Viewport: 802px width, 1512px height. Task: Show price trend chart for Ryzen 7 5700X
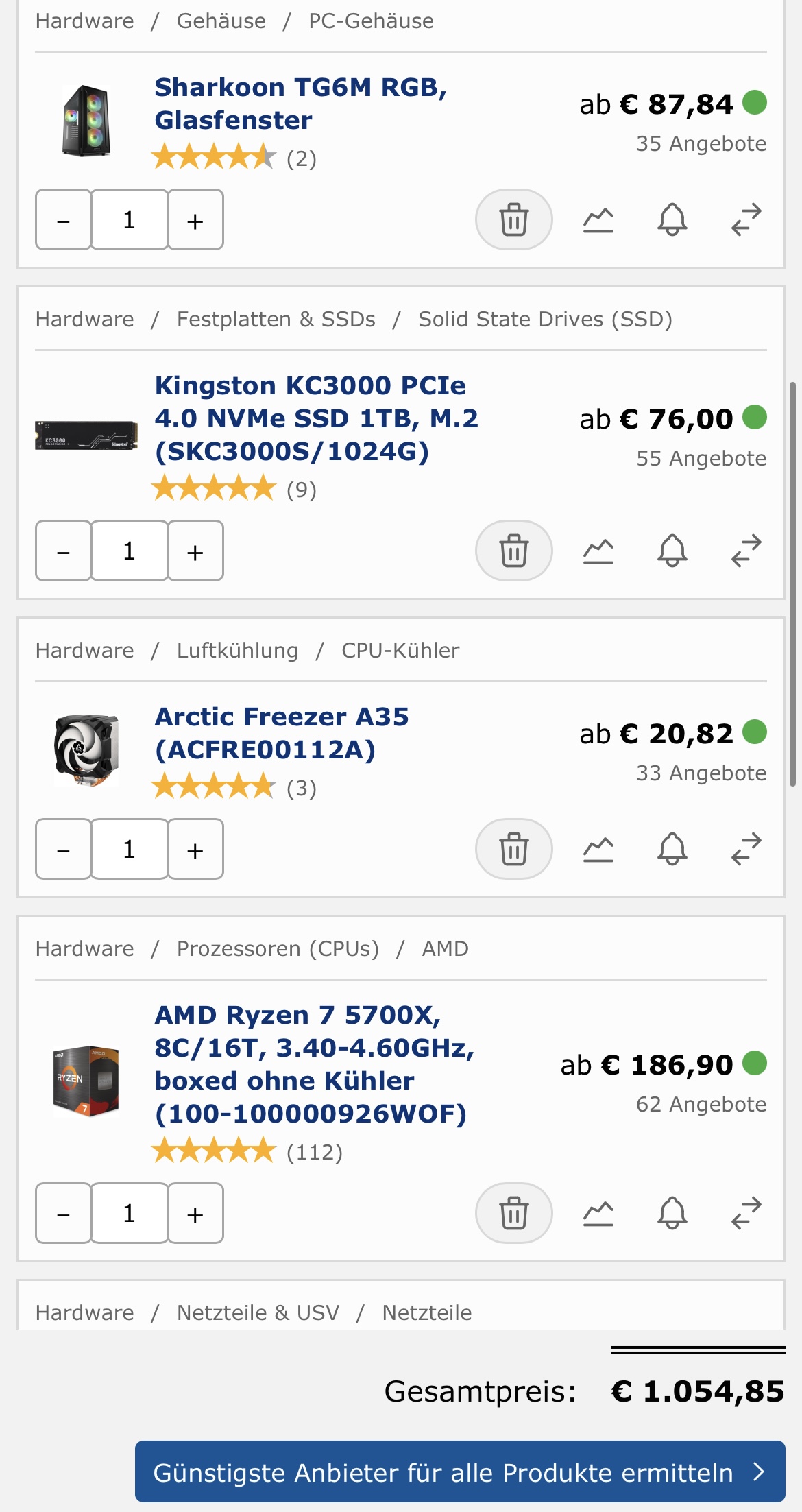point(598,1213)
